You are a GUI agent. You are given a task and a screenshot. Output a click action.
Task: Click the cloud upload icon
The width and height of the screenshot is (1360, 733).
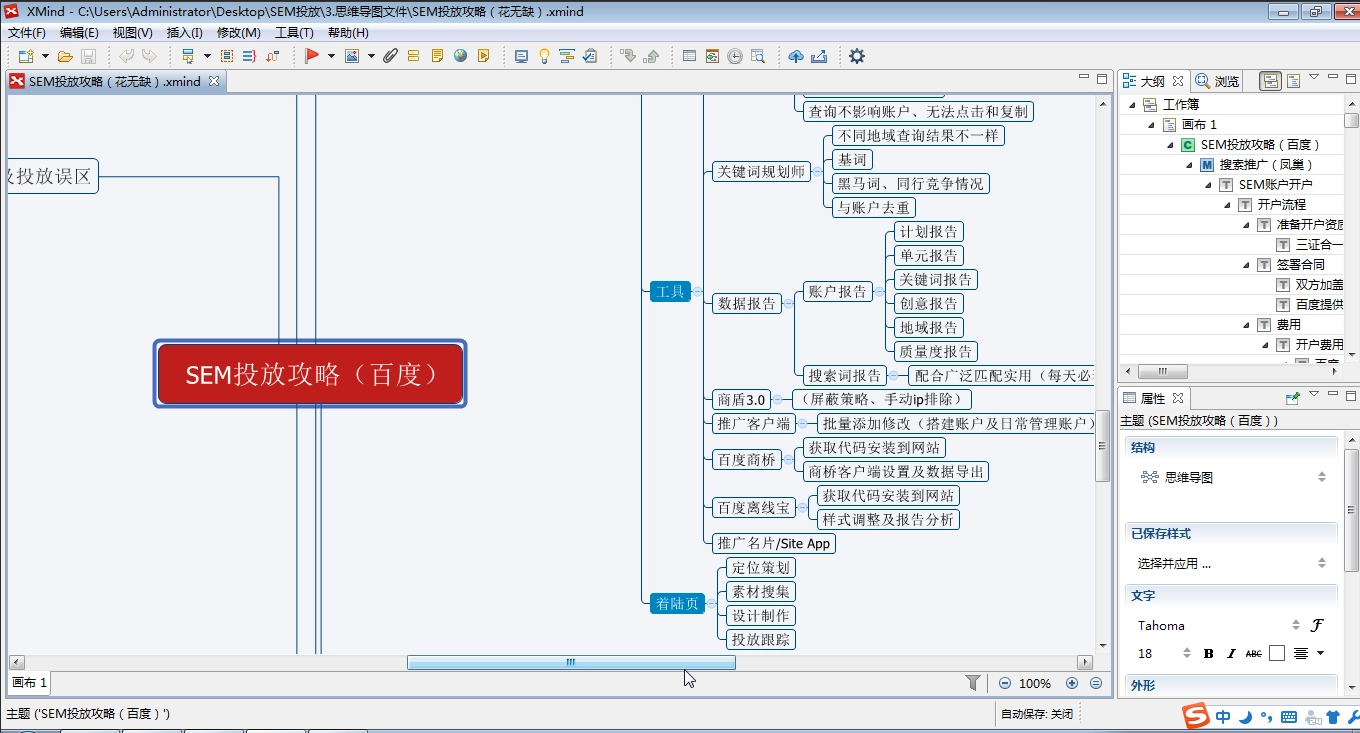click(796, 56)
